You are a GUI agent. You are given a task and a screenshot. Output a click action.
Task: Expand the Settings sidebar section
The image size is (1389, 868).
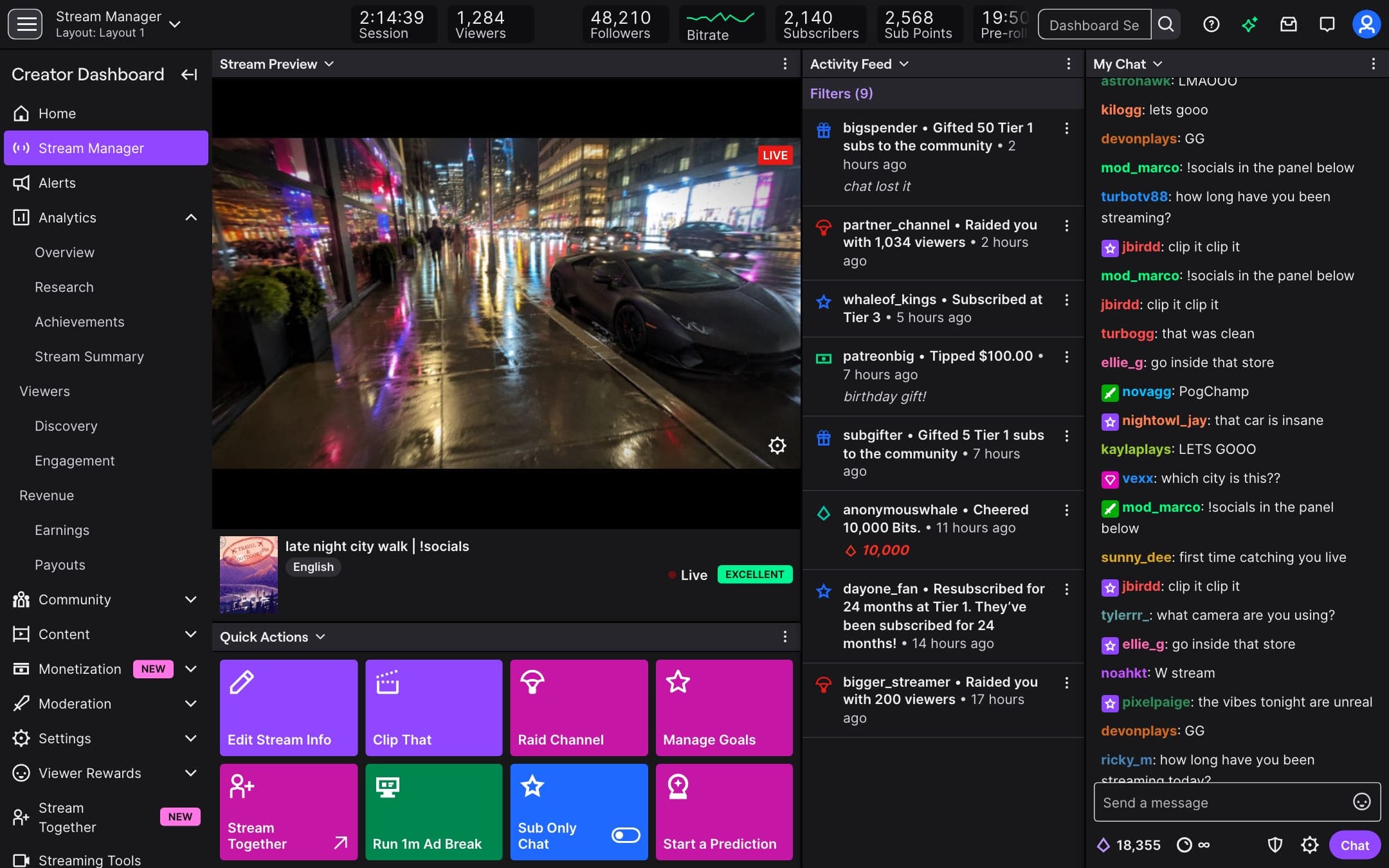click(191, 738)
